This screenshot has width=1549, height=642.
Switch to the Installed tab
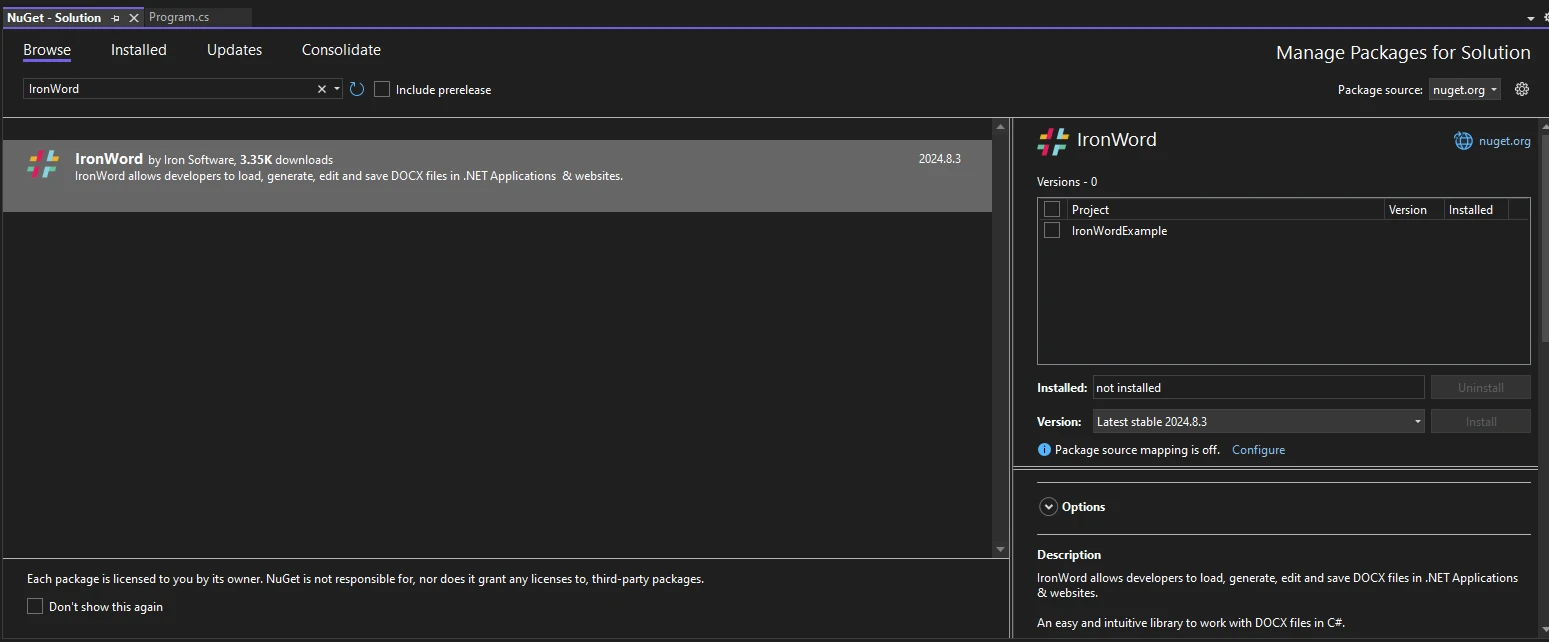(139, 50)
